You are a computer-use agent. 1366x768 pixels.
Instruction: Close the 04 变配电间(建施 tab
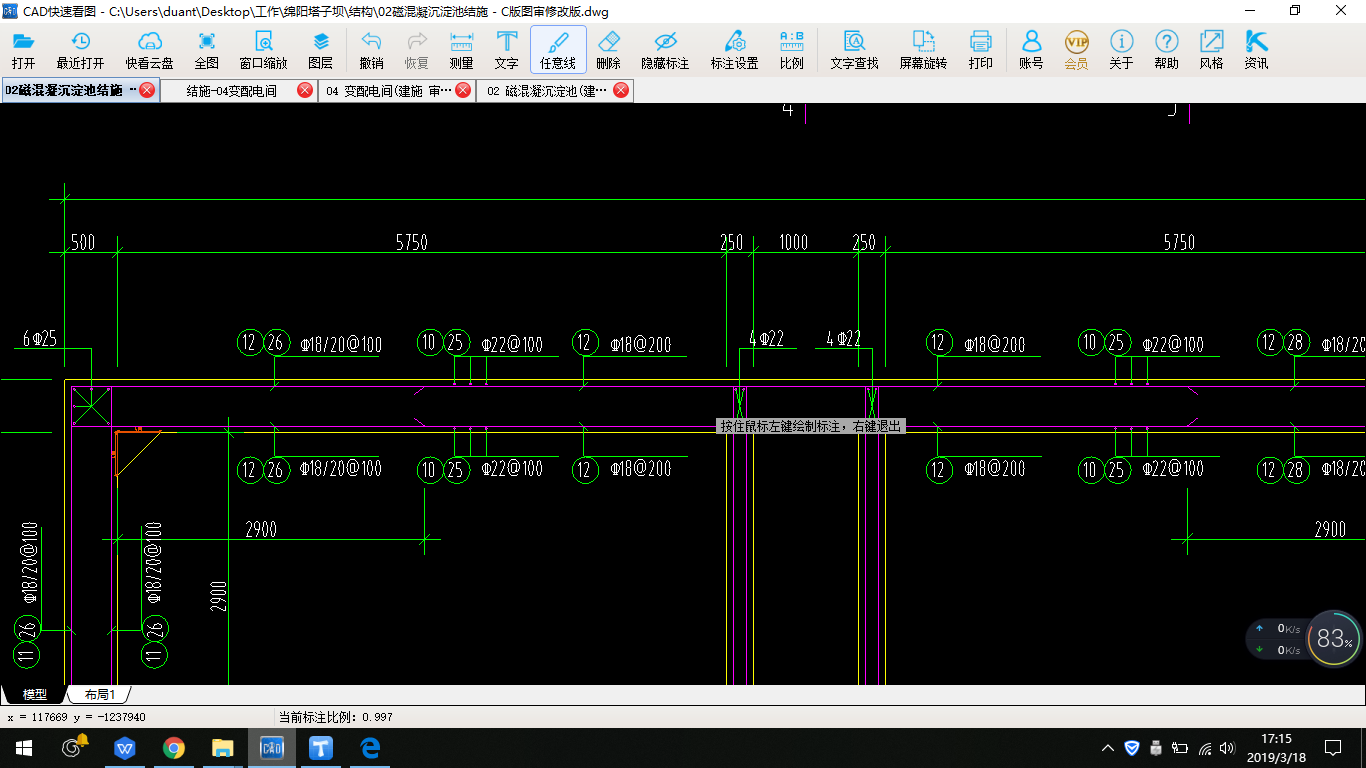[463, 90]
